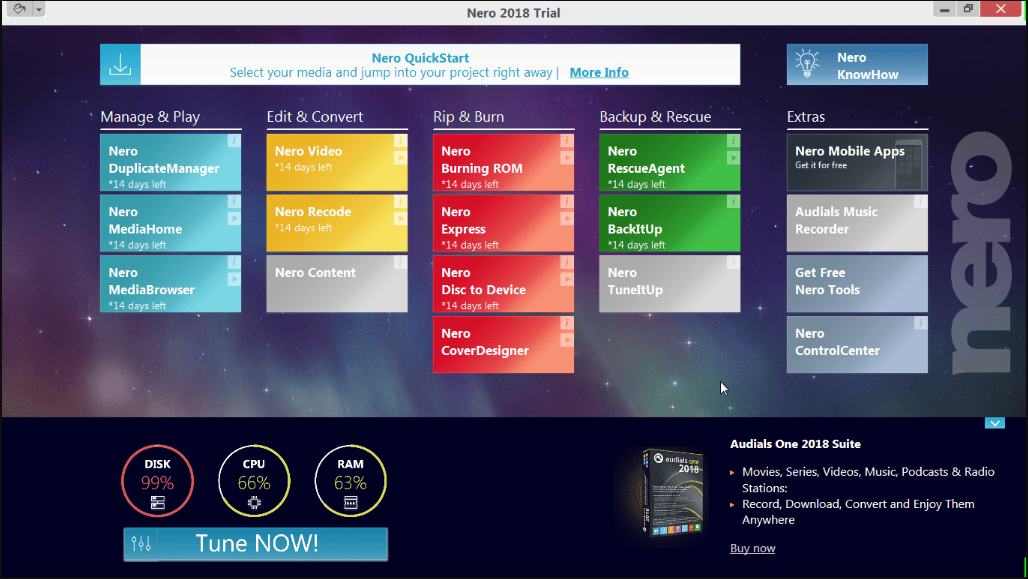Launch Nero Burning ROM

point(504,163)
